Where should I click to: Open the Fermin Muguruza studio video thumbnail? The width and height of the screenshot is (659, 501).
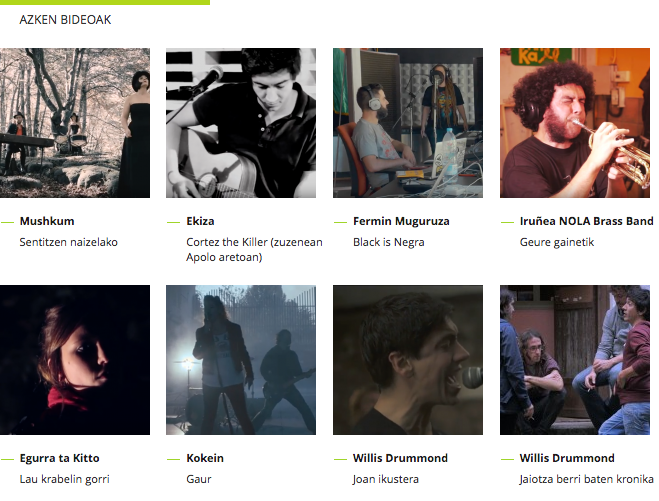tap(408, 123)
